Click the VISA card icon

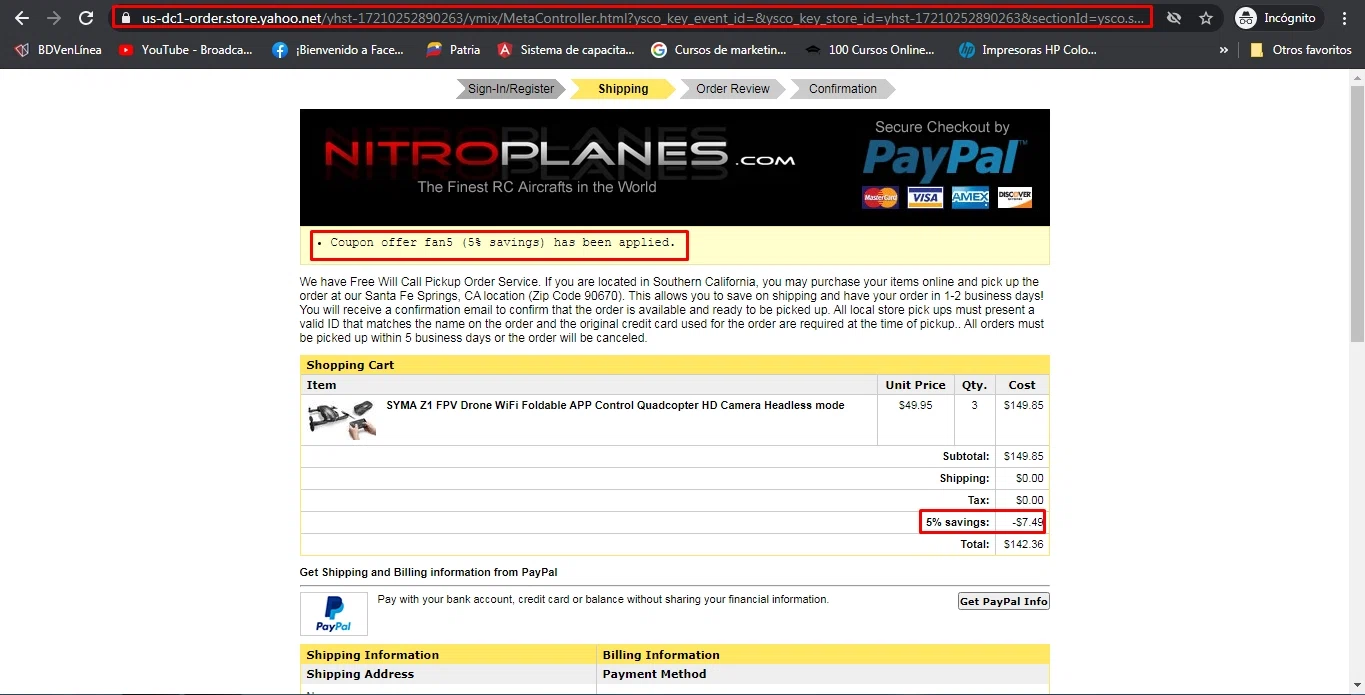(925, 198)
